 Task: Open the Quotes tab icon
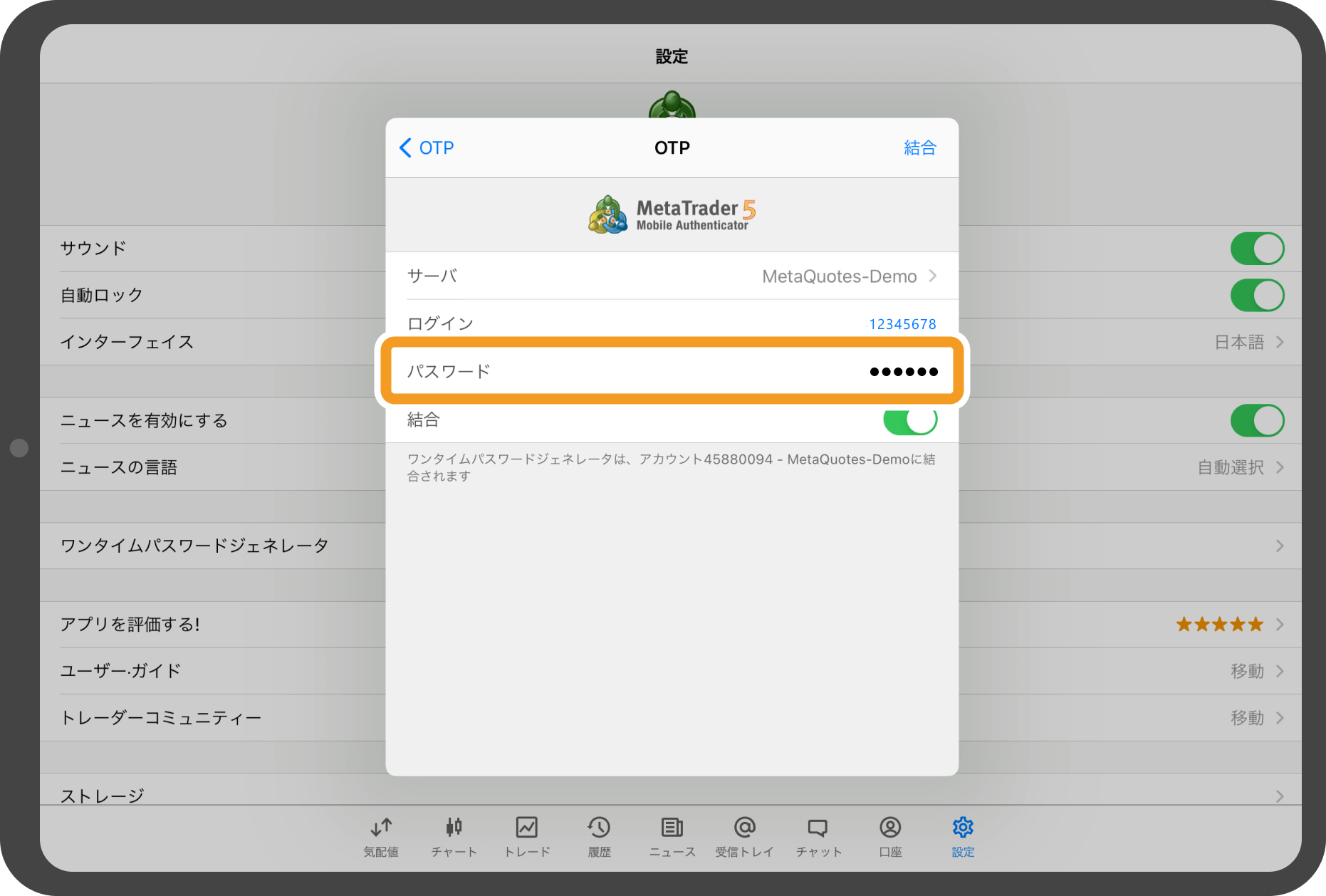pyautogui.click(x=382, y=827)
